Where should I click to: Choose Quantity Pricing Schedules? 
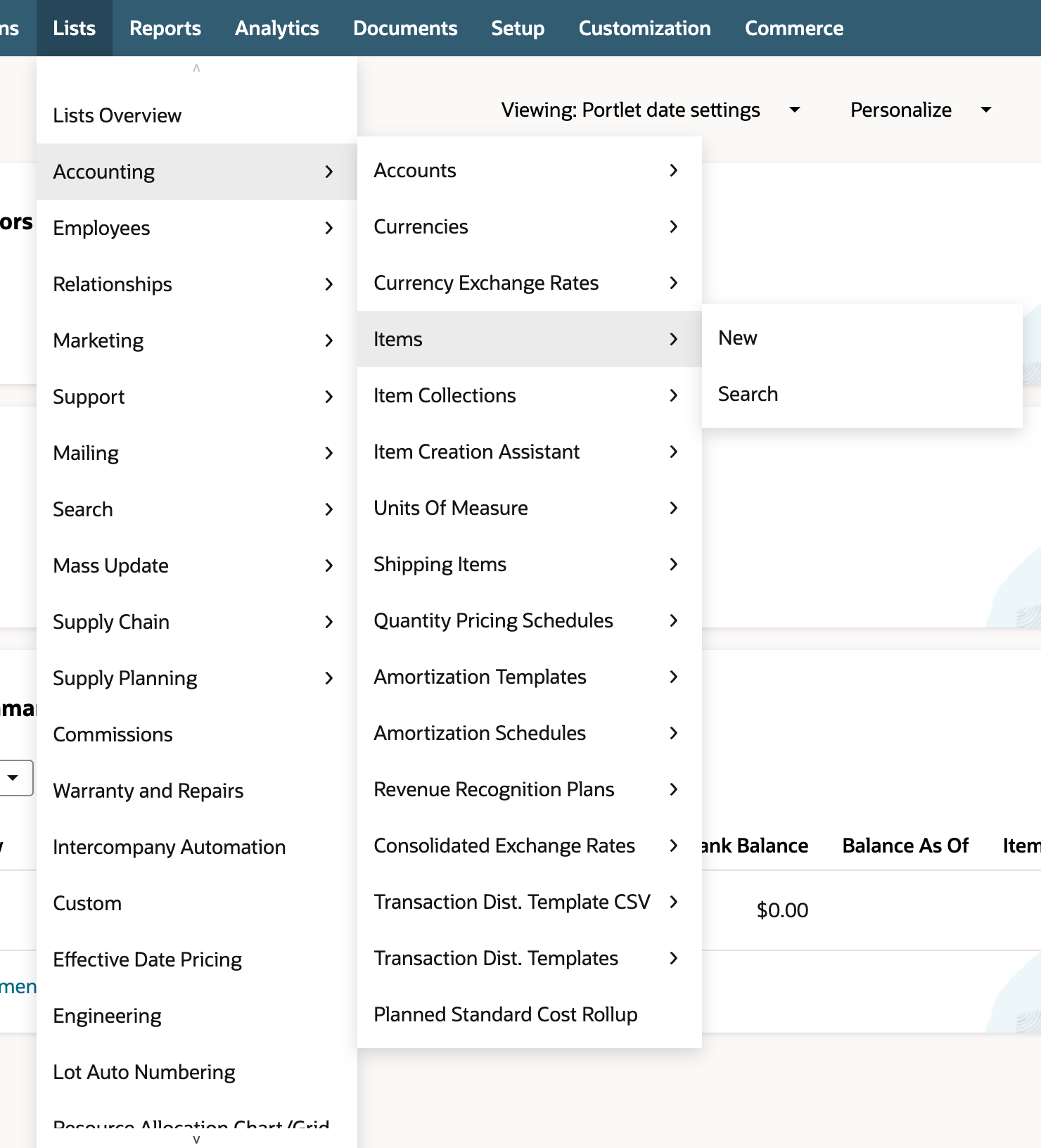coord(530,620)
